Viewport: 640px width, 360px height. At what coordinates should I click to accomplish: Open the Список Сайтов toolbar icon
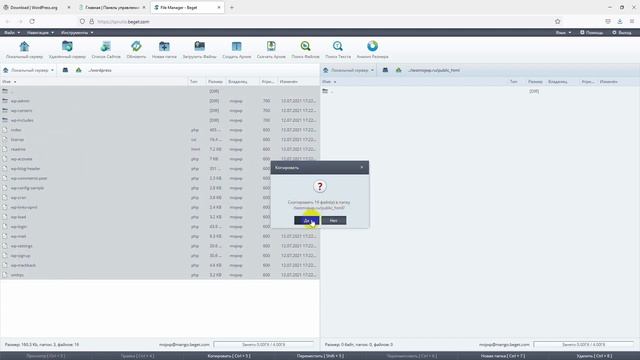[x=106, y=47]
